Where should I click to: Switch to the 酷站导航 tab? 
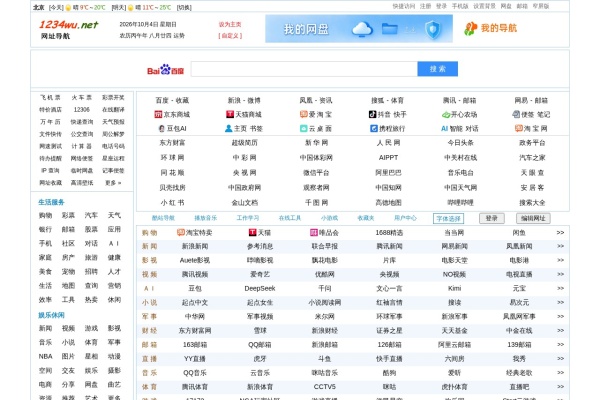(x=163, y=218)
